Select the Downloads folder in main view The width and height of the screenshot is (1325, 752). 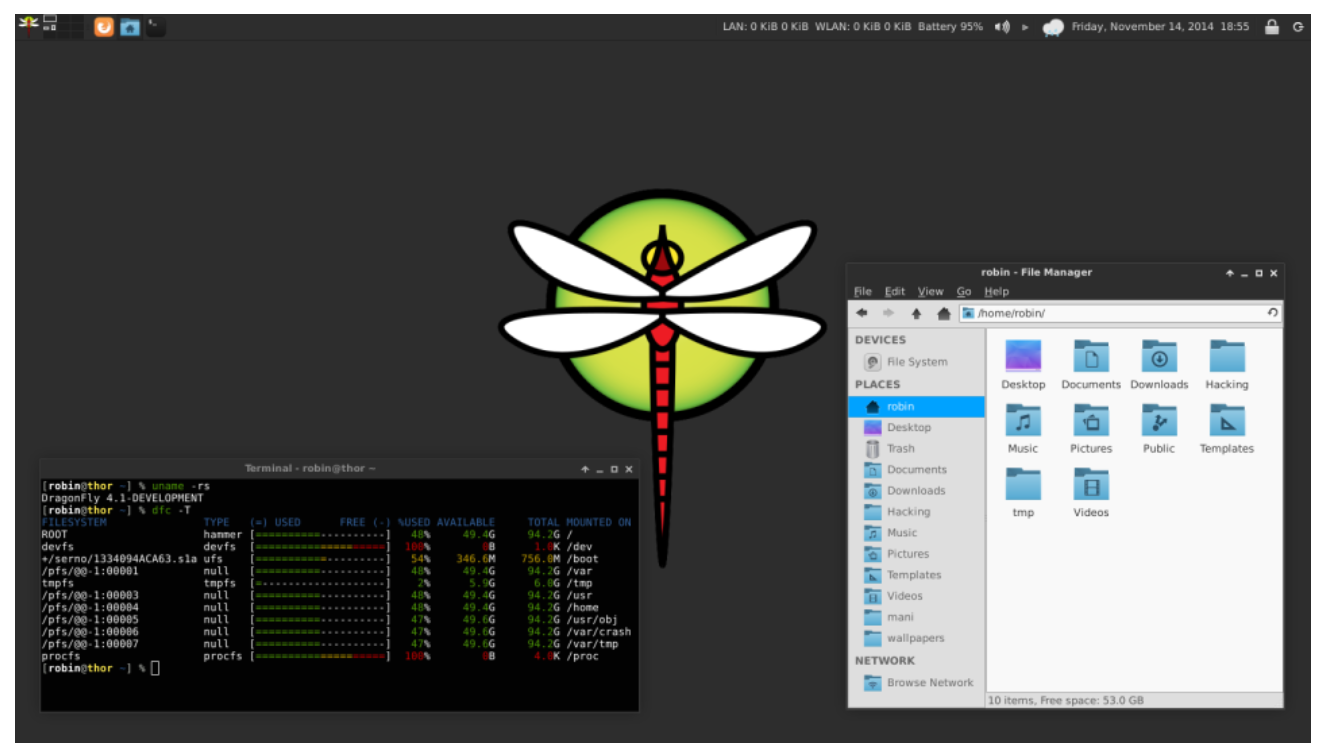tap(1159, 364)
